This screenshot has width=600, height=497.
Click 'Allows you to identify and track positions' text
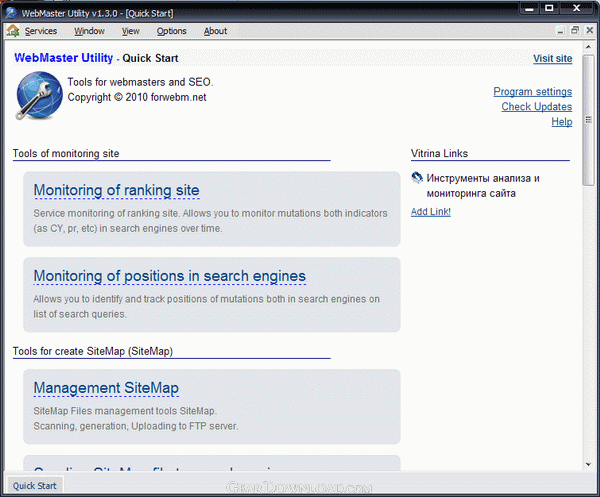pyautogui.click(x=207, y=306)
